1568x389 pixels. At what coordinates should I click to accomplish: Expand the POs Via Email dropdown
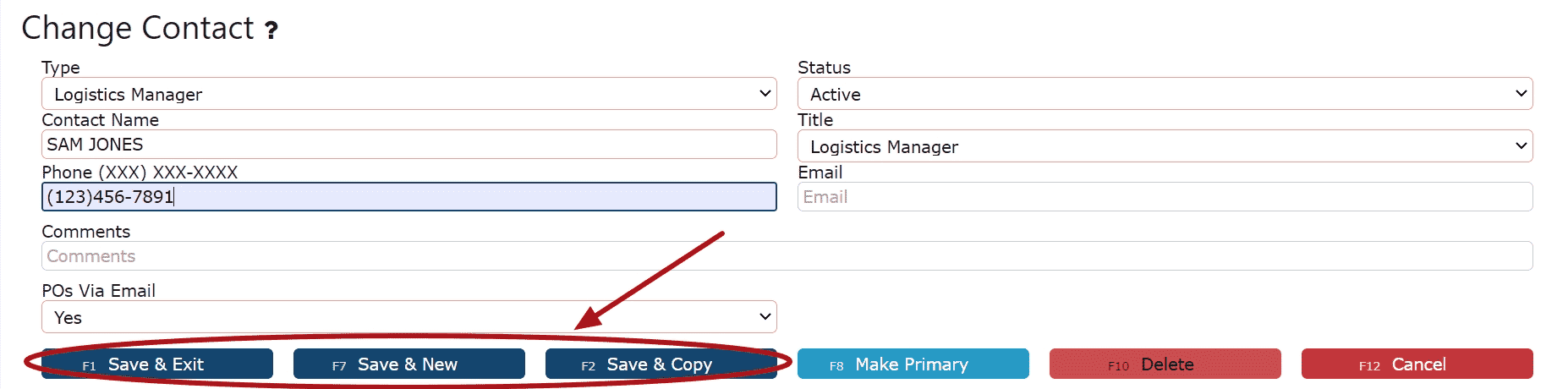pos(408,317)
